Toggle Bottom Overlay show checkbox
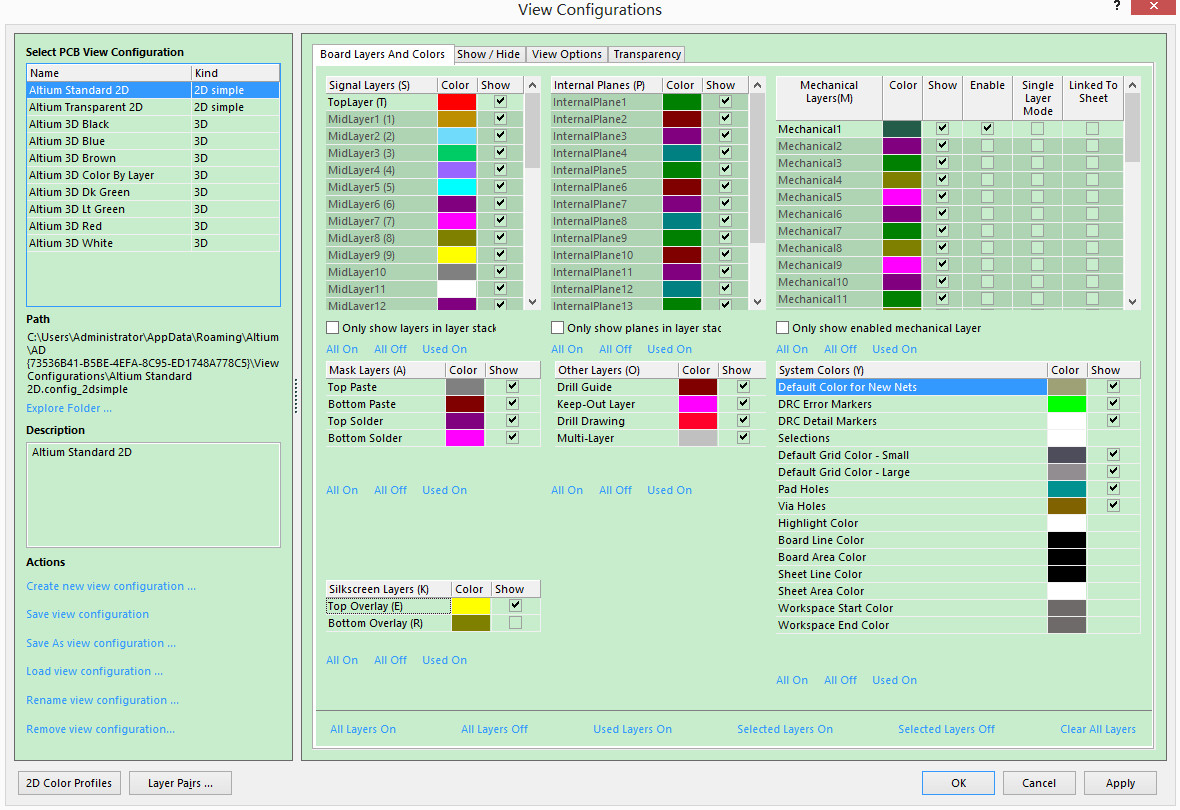 click(x=515, y=623)
